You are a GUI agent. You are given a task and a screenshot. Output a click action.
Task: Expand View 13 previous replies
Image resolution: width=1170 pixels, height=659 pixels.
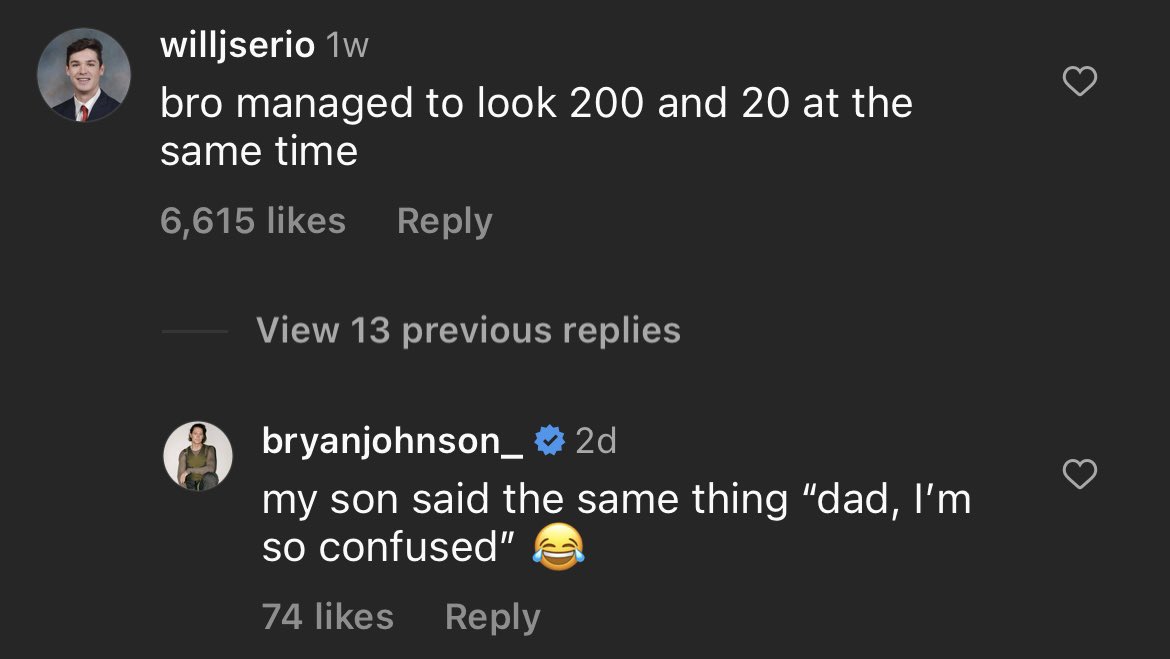(468, 330)
